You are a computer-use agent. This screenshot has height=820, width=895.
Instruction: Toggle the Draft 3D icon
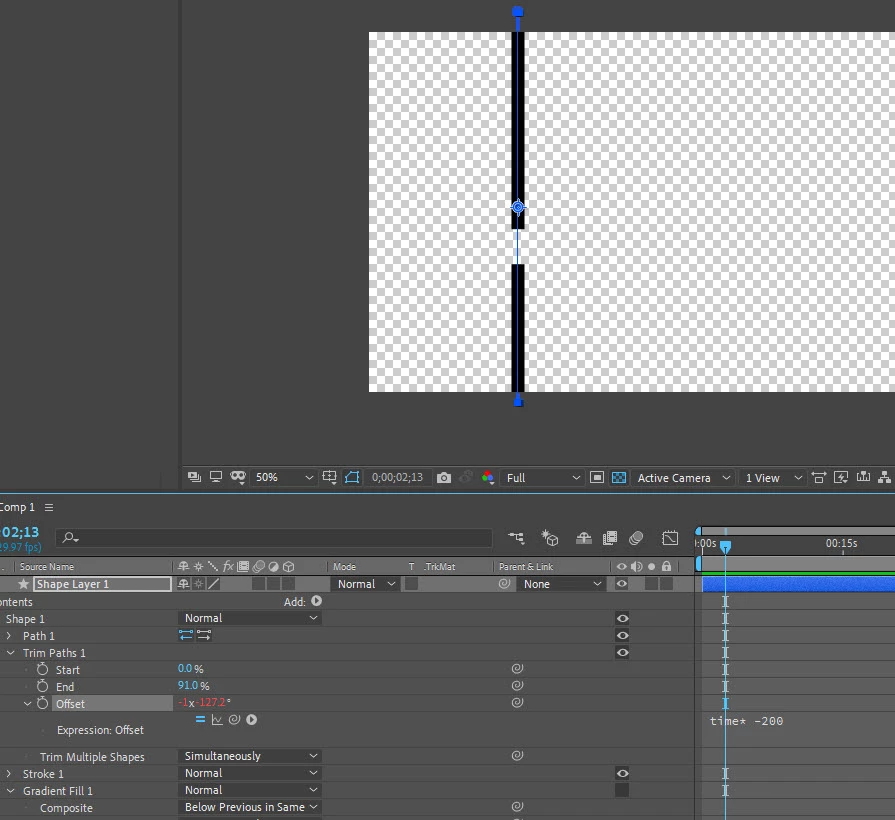coord(550,538)
